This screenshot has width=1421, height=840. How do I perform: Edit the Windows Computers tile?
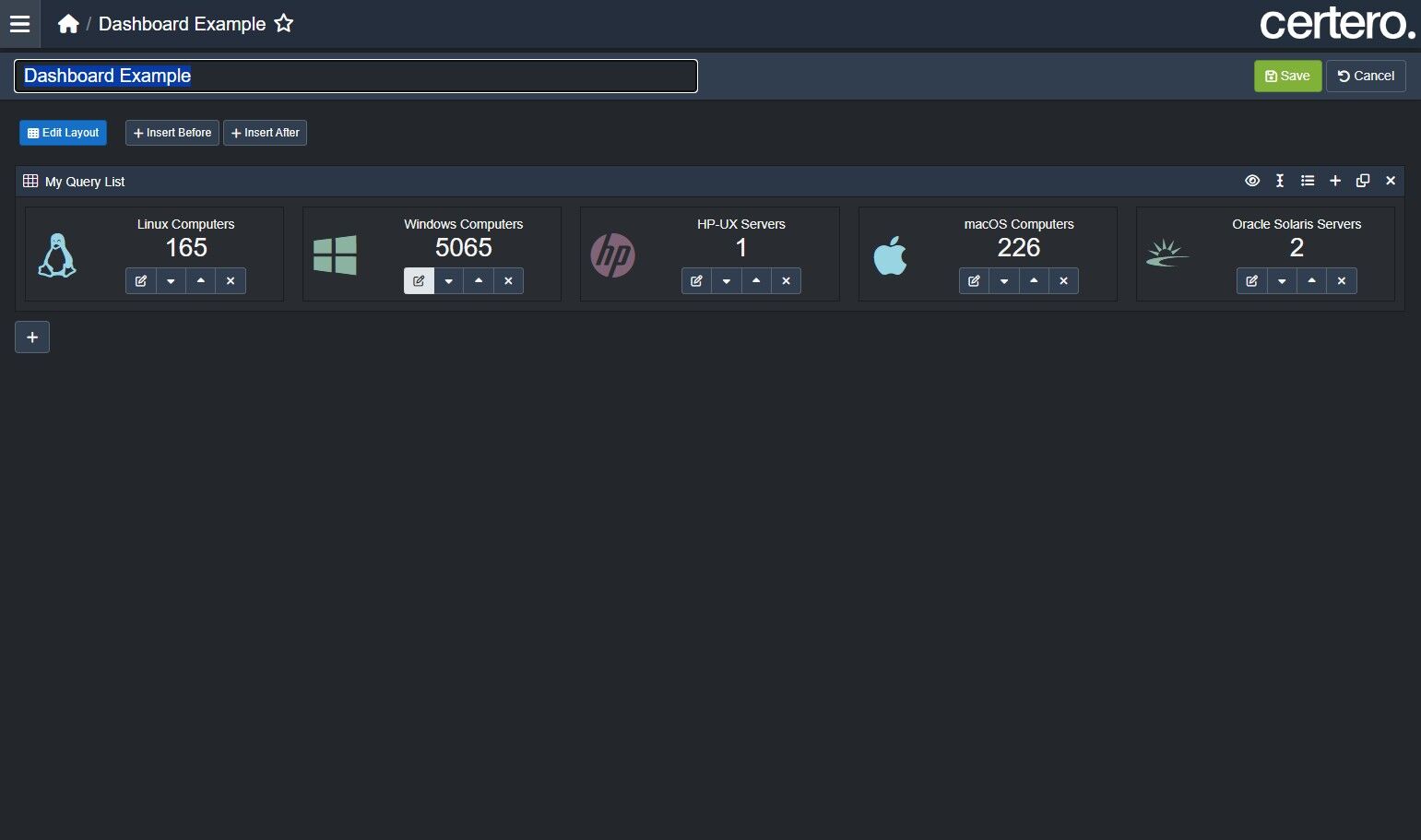click(419, 281)
